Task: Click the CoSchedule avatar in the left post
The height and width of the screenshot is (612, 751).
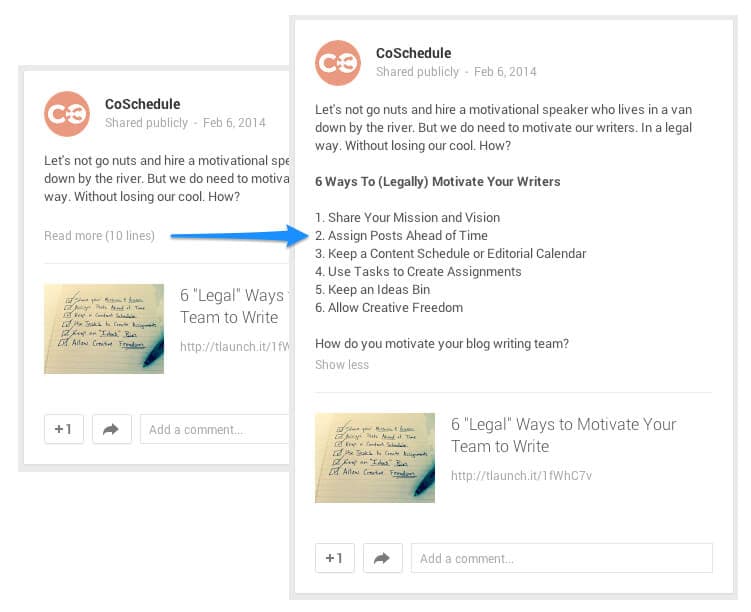Action: pos(67,114)
